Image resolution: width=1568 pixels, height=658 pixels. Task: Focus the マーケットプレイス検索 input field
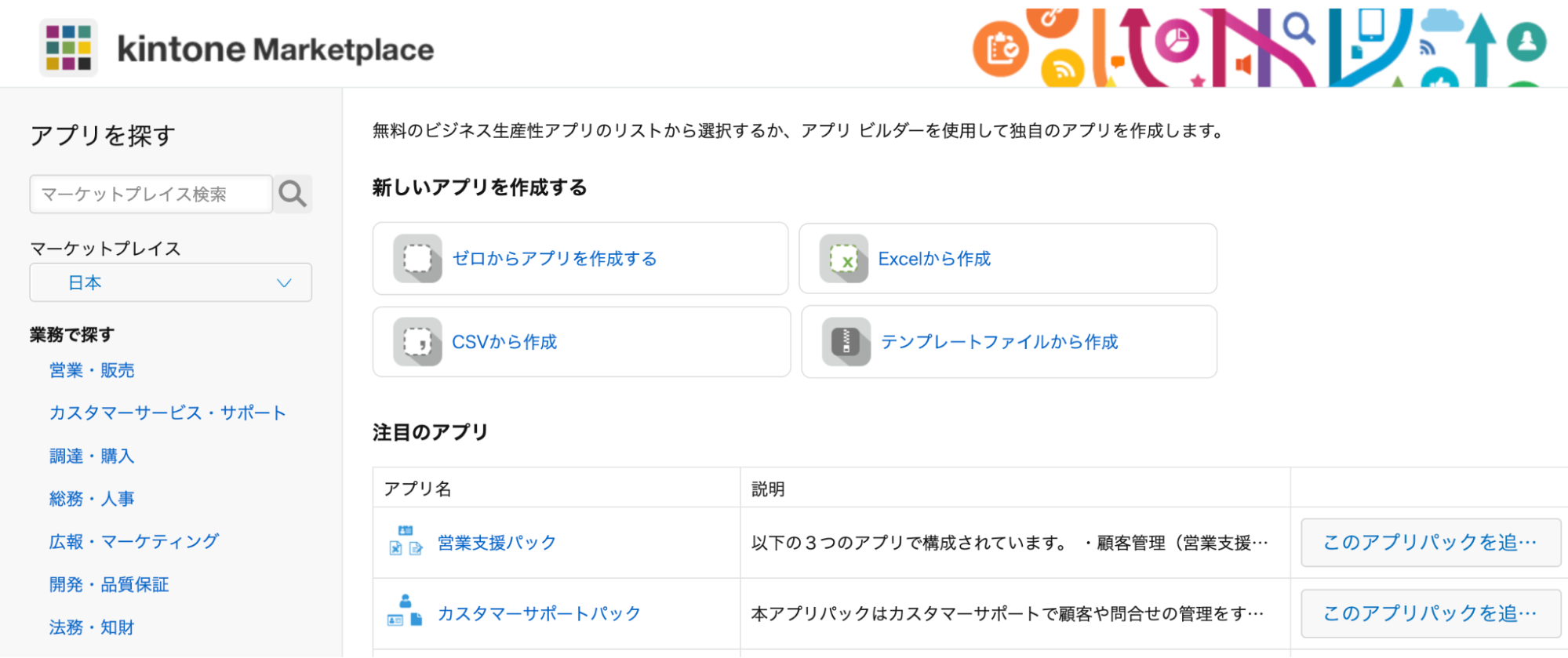[151, 194]
